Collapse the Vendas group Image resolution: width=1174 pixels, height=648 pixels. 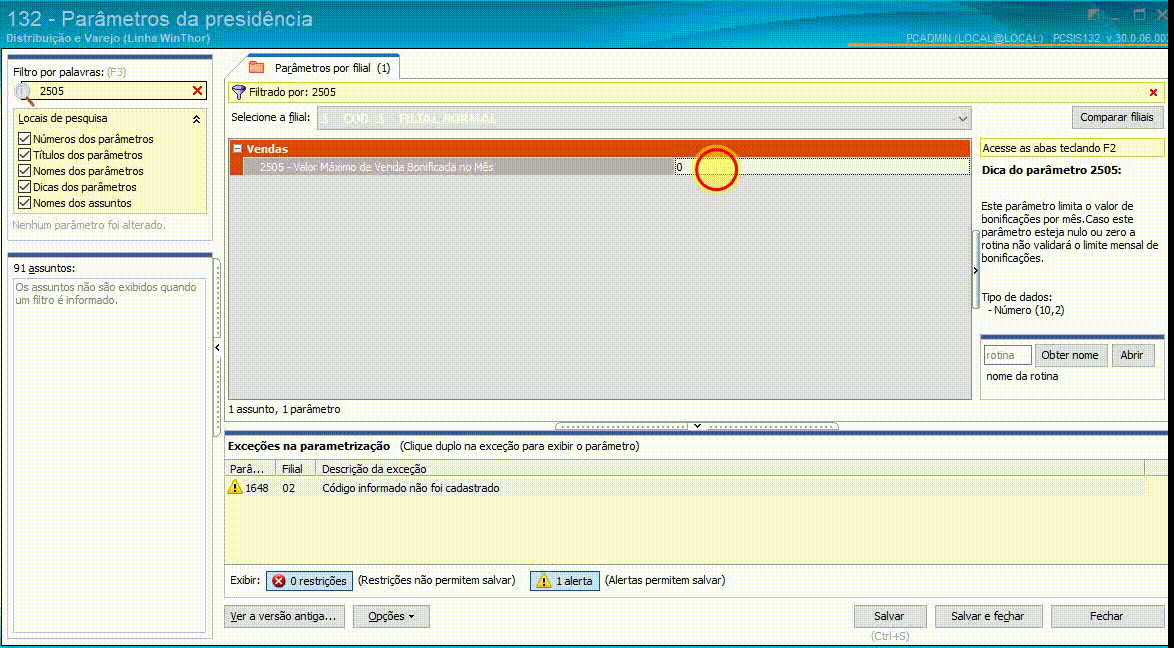[x=237, y=149]
